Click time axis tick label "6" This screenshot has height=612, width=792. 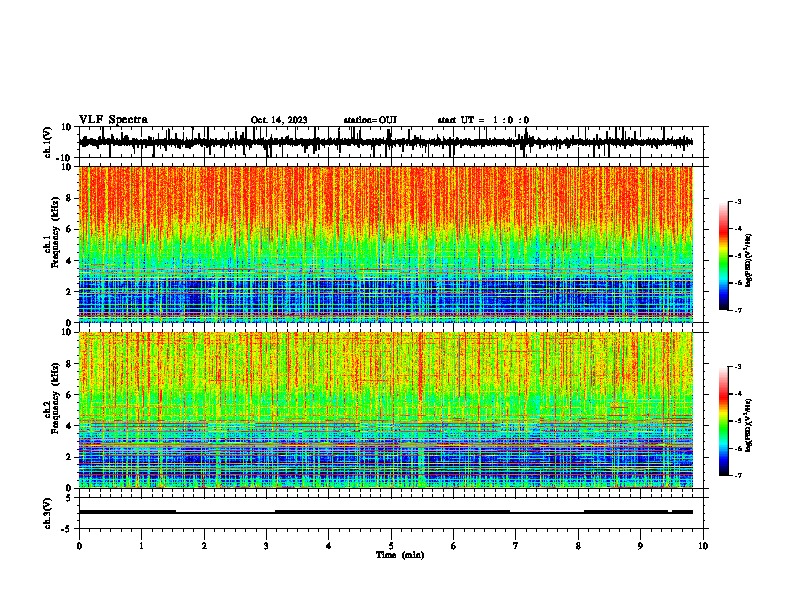[454, 546]
